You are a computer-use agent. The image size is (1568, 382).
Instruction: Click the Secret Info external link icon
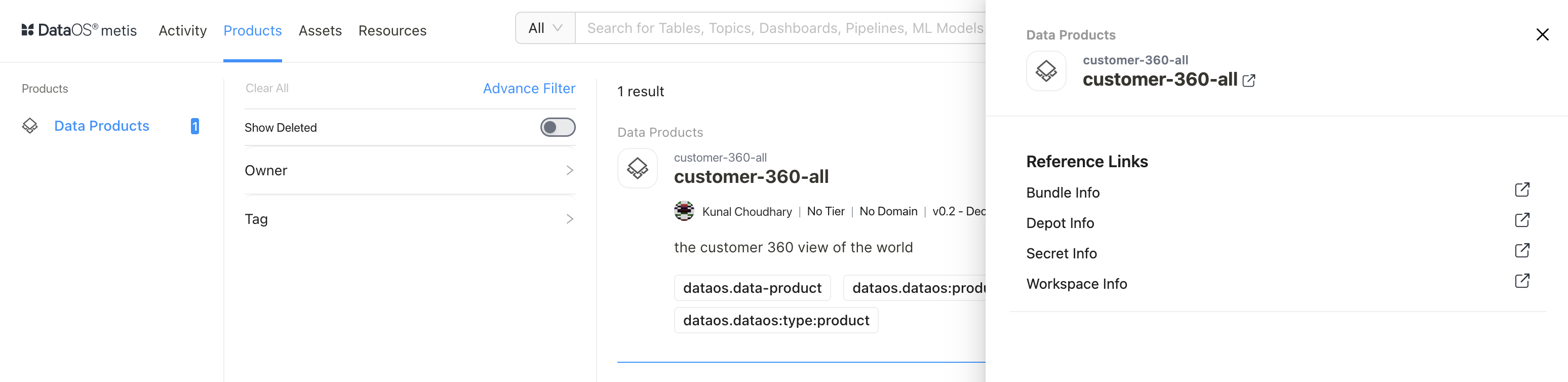[x=1522, y=251]
